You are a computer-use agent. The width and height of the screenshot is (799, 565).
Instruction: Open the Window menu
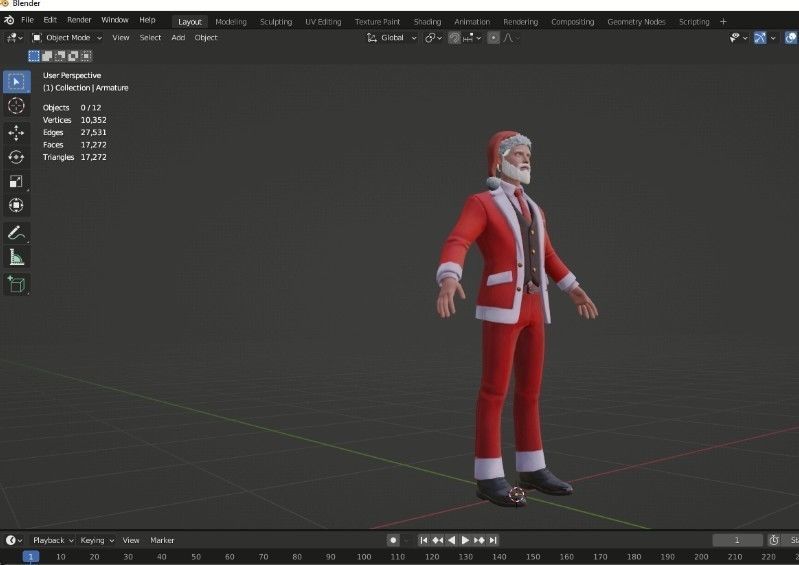point(115,20)
